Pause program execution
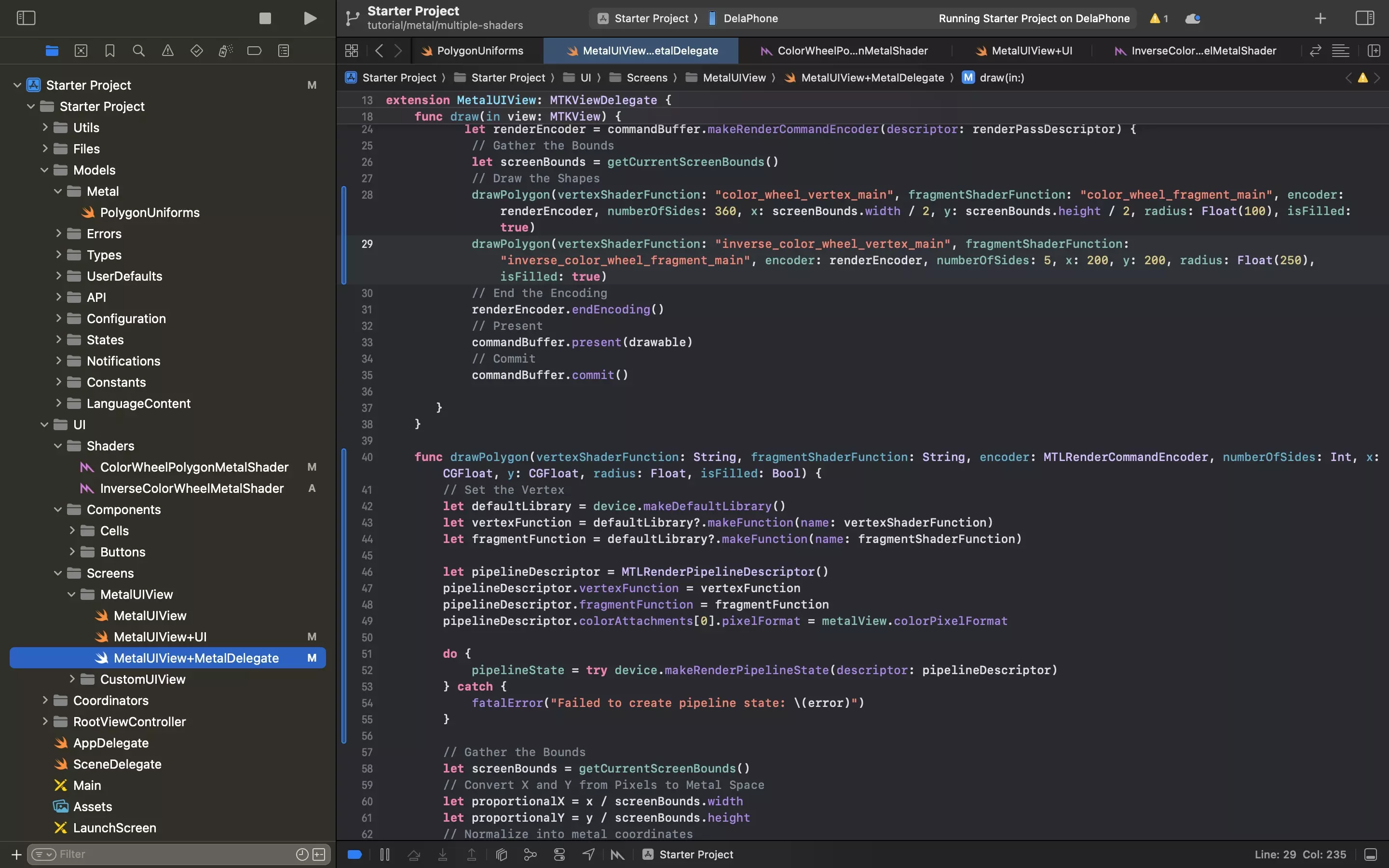The image size is (1389, 868). click(384, 855)
